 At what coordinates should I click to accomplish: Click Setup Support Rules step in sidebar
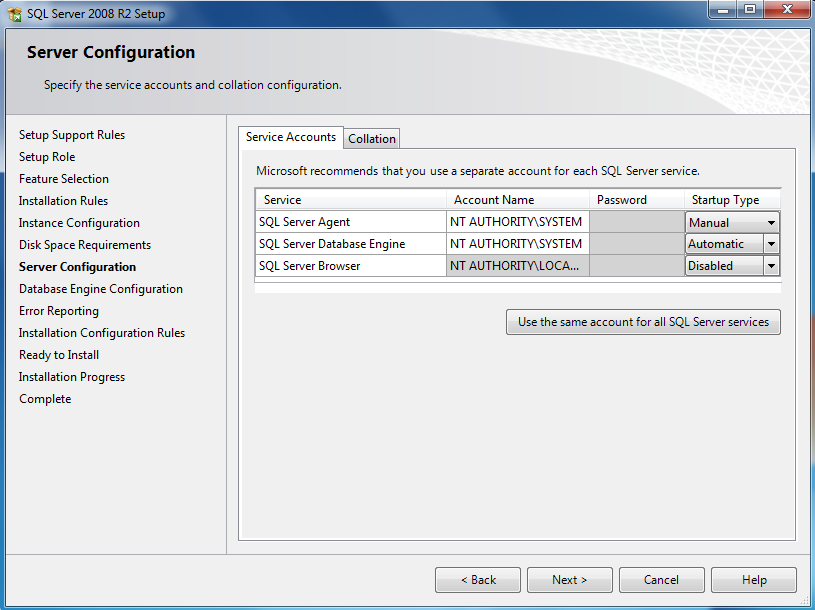(72, 135)
